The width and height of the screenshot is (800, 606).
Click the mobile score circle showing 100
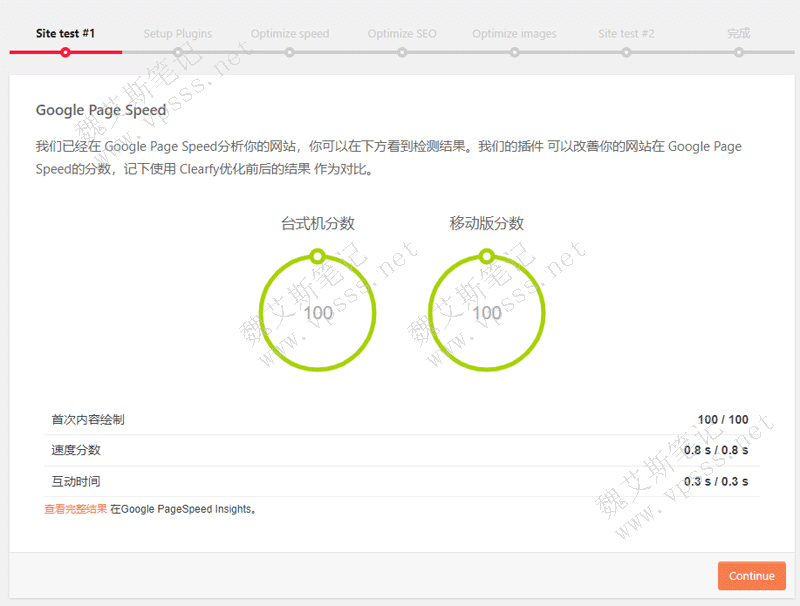click(x=487, y=312)
